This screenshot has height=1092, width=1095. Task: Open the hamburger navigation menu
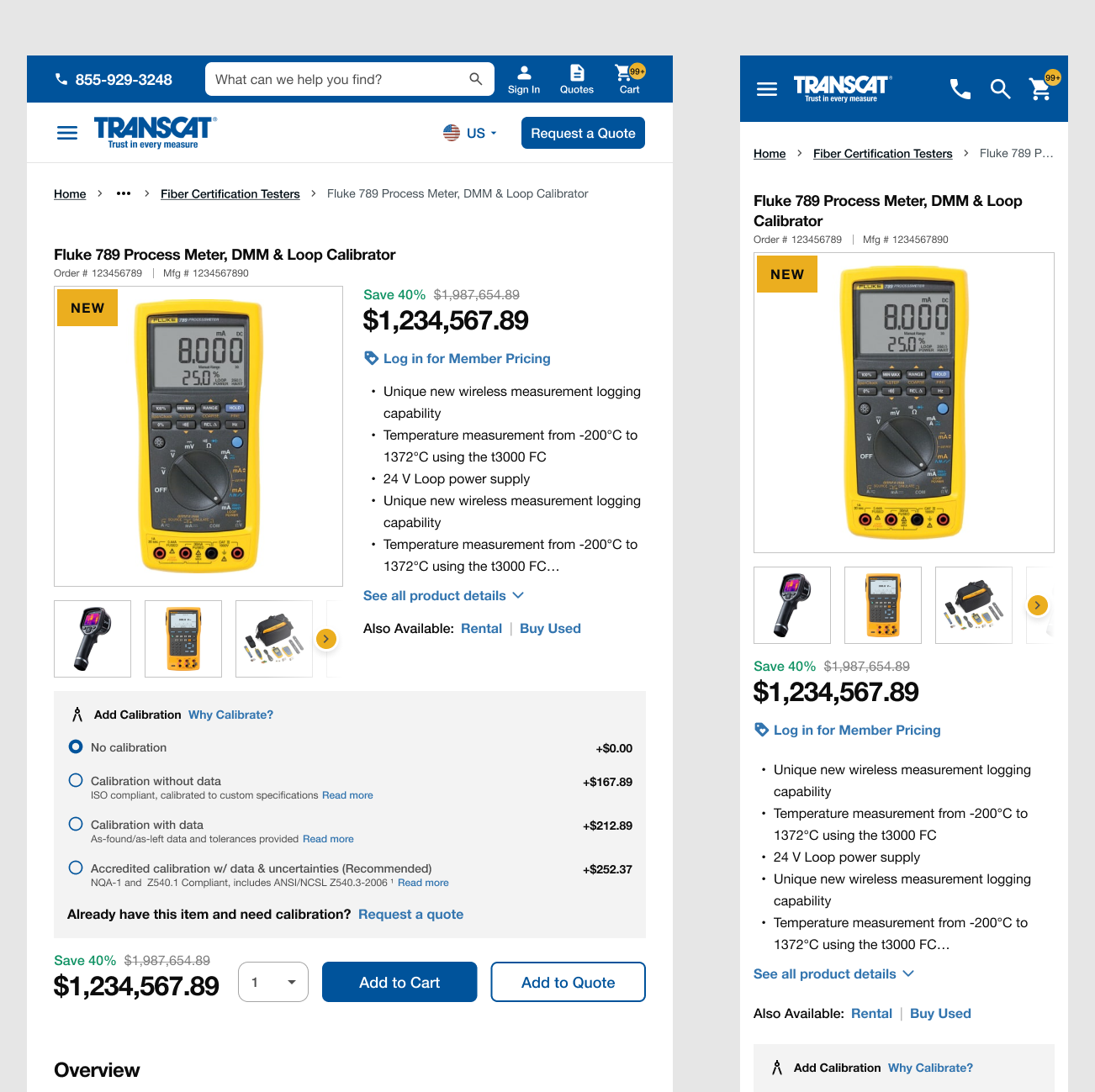(66, 132)
